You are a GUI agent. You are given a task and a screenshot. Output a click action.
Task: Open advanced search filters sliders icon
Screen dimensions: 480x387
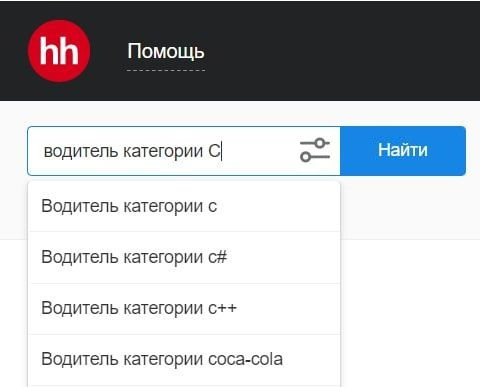pyautogui.click(x=315, y=150)
